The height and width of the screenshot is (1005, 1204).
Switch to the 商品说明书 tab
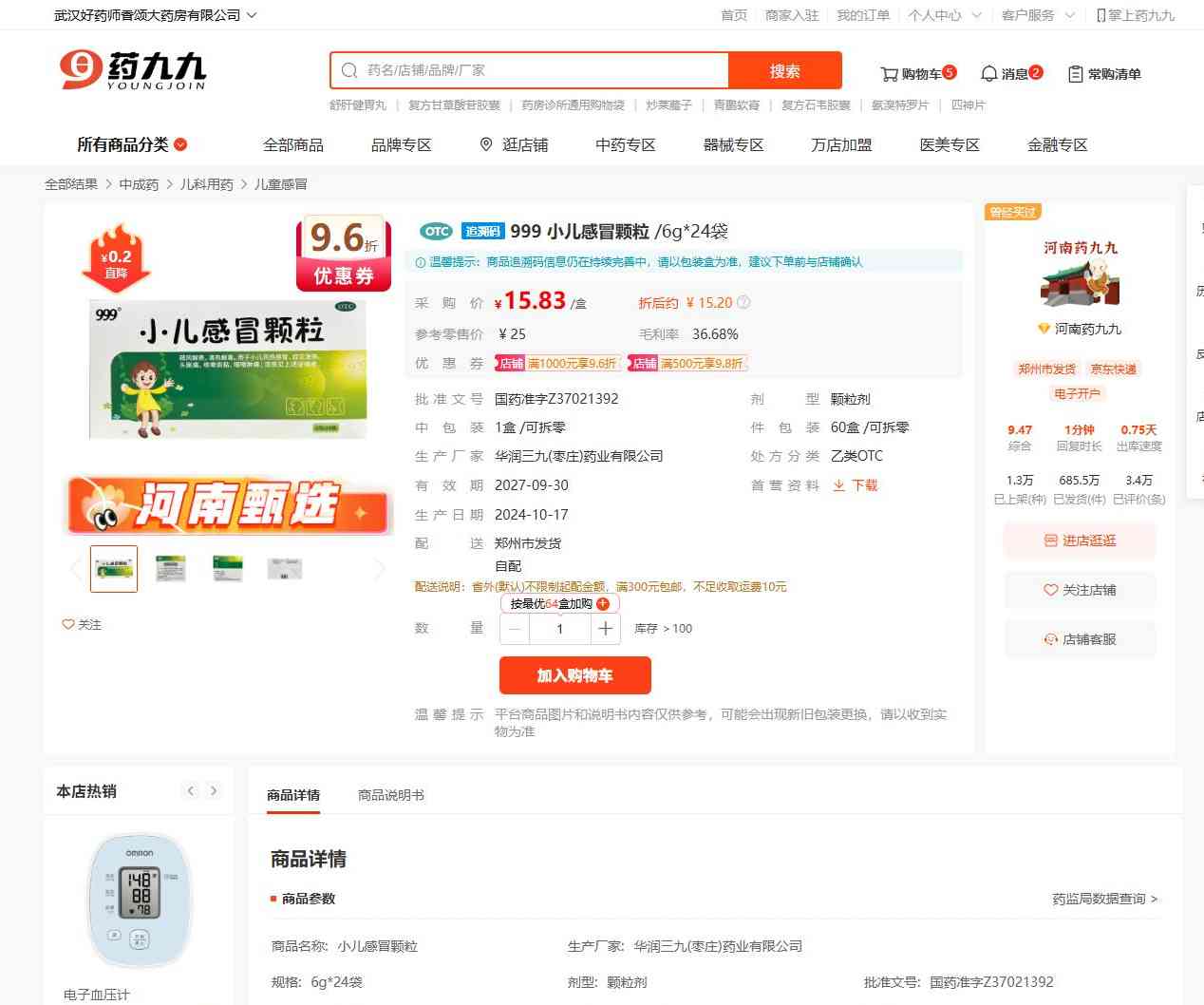point(390,795)
